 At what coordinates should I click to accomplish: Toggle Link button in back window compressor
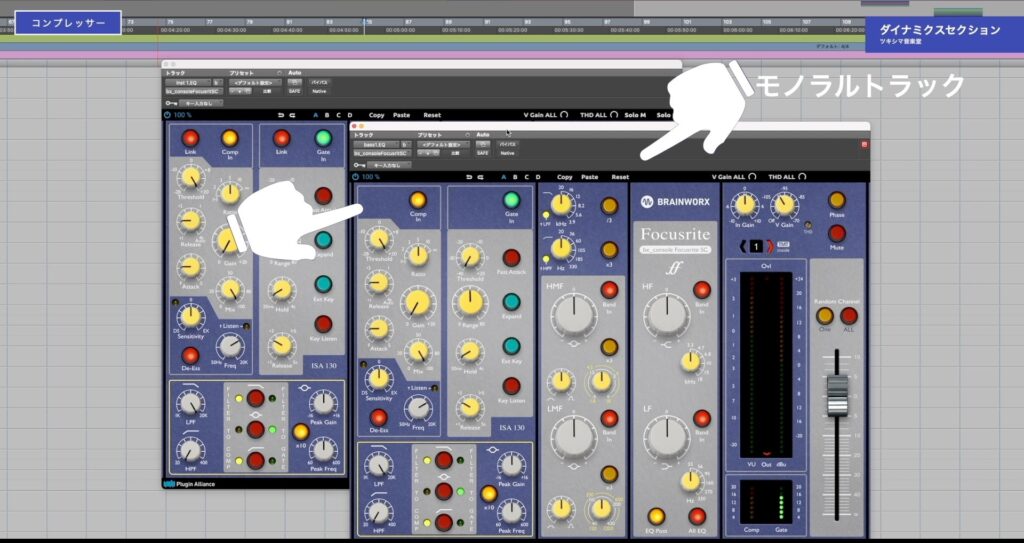pyautogui.click(x=190, y=138)
